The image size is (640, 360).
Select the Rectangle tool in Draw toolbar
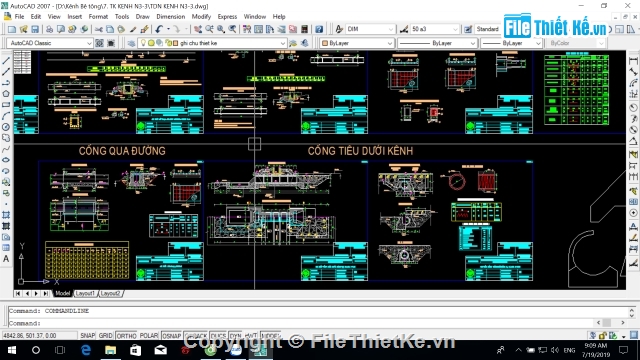pyautogui.click(x=6, y=105)
